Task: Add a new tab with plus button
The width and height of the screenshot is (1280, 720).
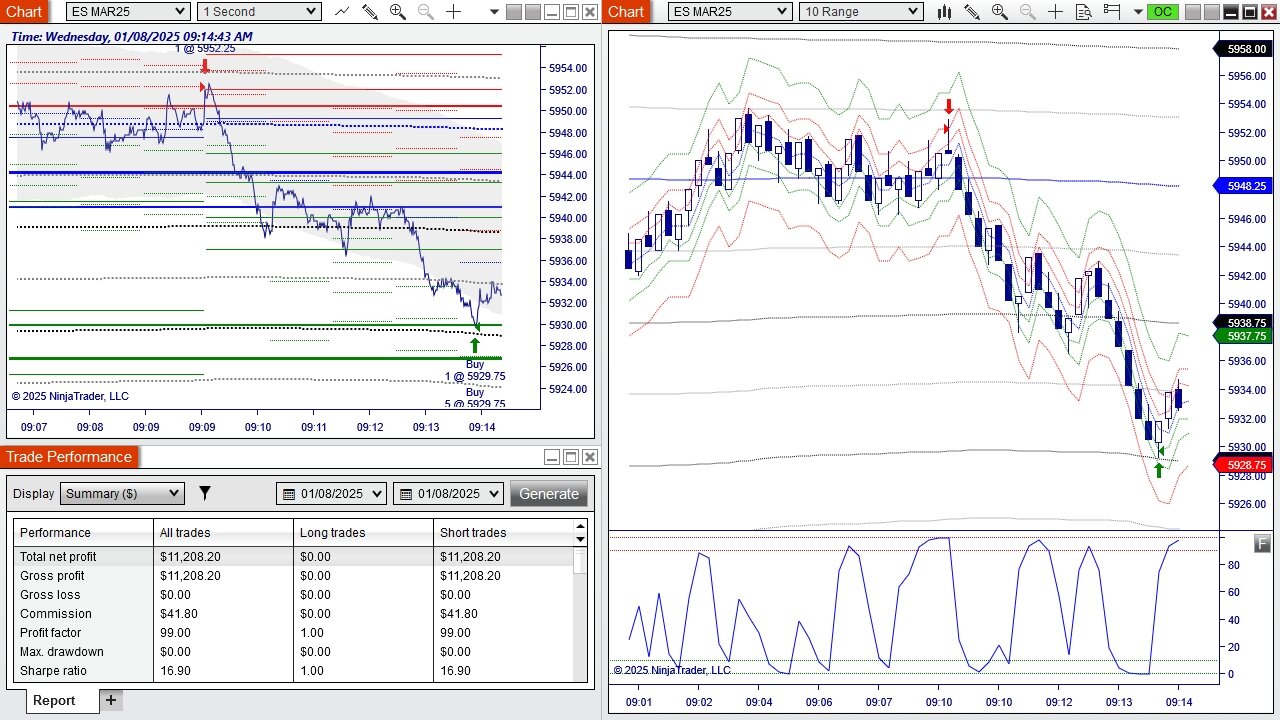Action: pyautogui.click(x=111, y=700)
